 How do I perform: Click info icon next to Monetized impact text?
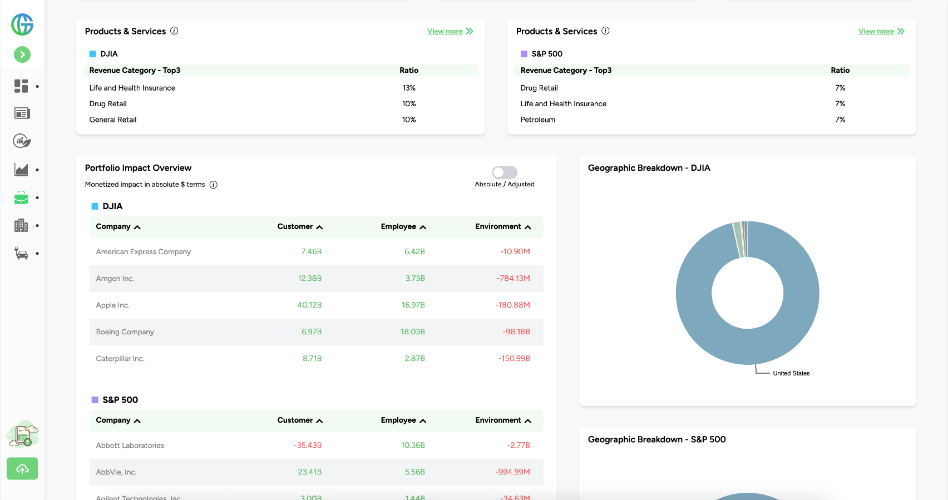(x=213, y=185)
